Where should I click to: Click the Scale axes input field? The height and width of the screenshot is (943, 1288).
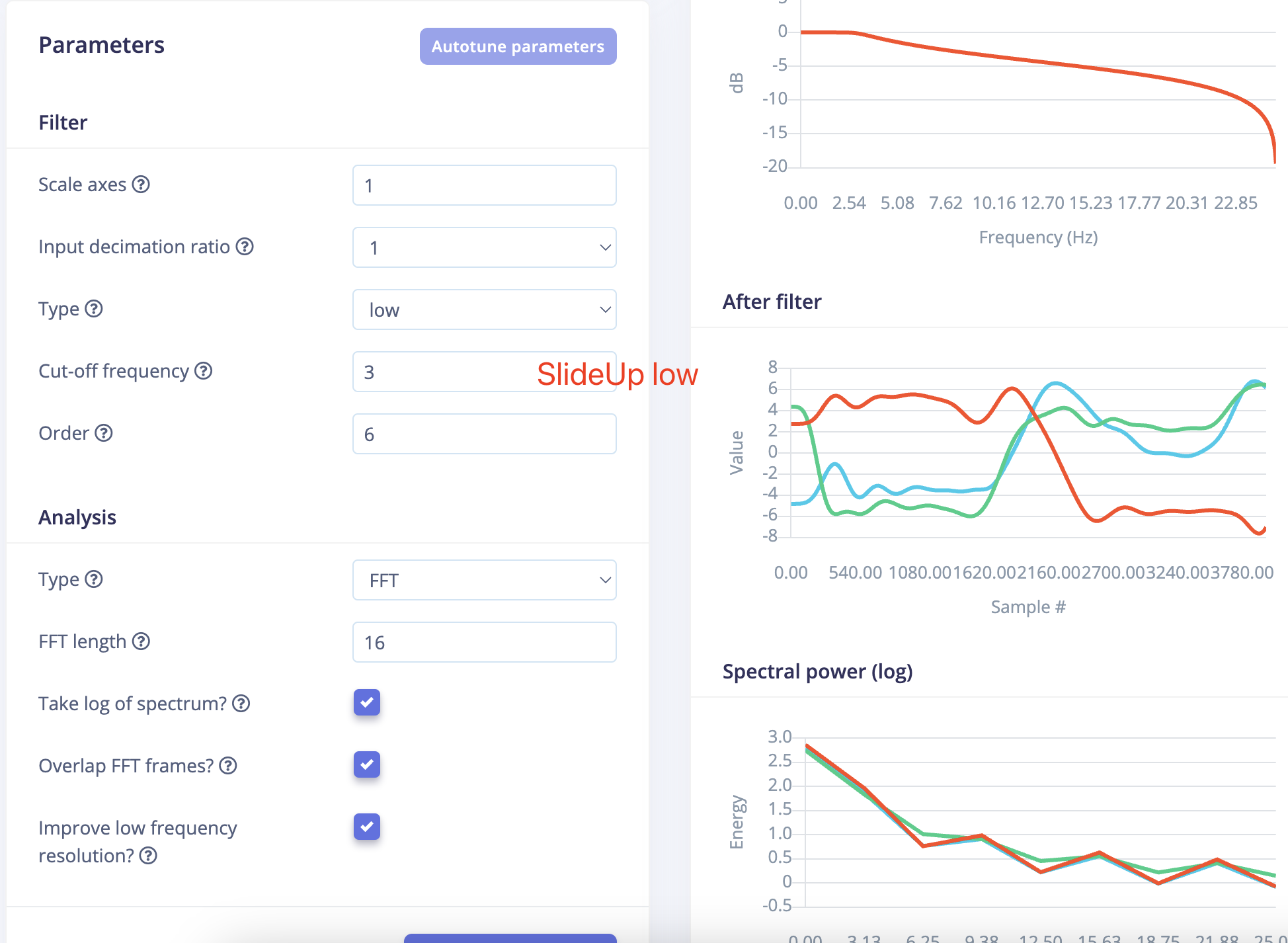(485, 185)
